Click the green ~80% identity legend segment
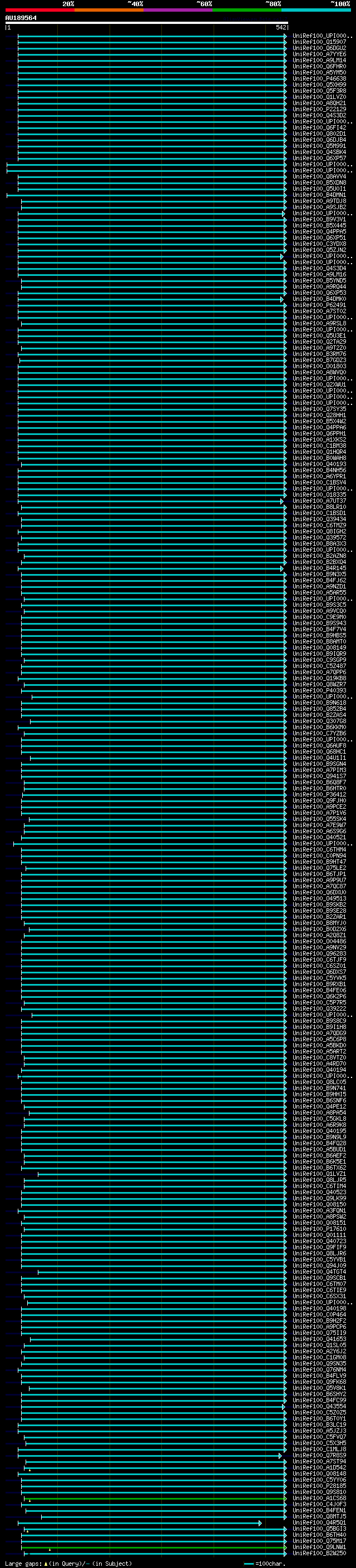356x1568 pixels. click(247, 11)
